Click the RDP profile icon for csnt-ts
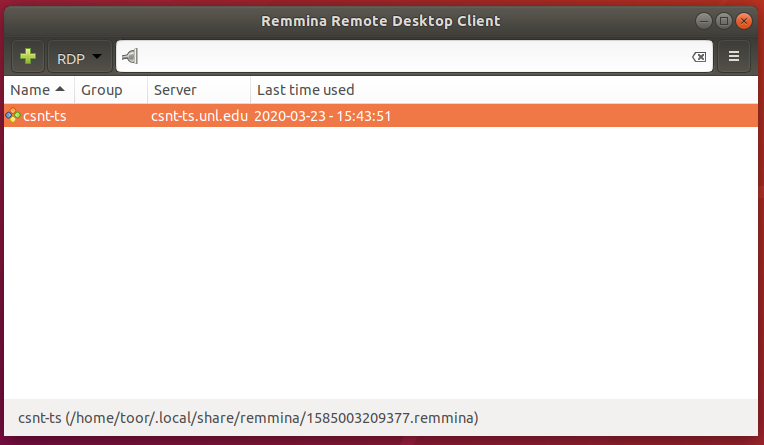The height and width of the screenshot is (445, 764). (x=12, y=116)
